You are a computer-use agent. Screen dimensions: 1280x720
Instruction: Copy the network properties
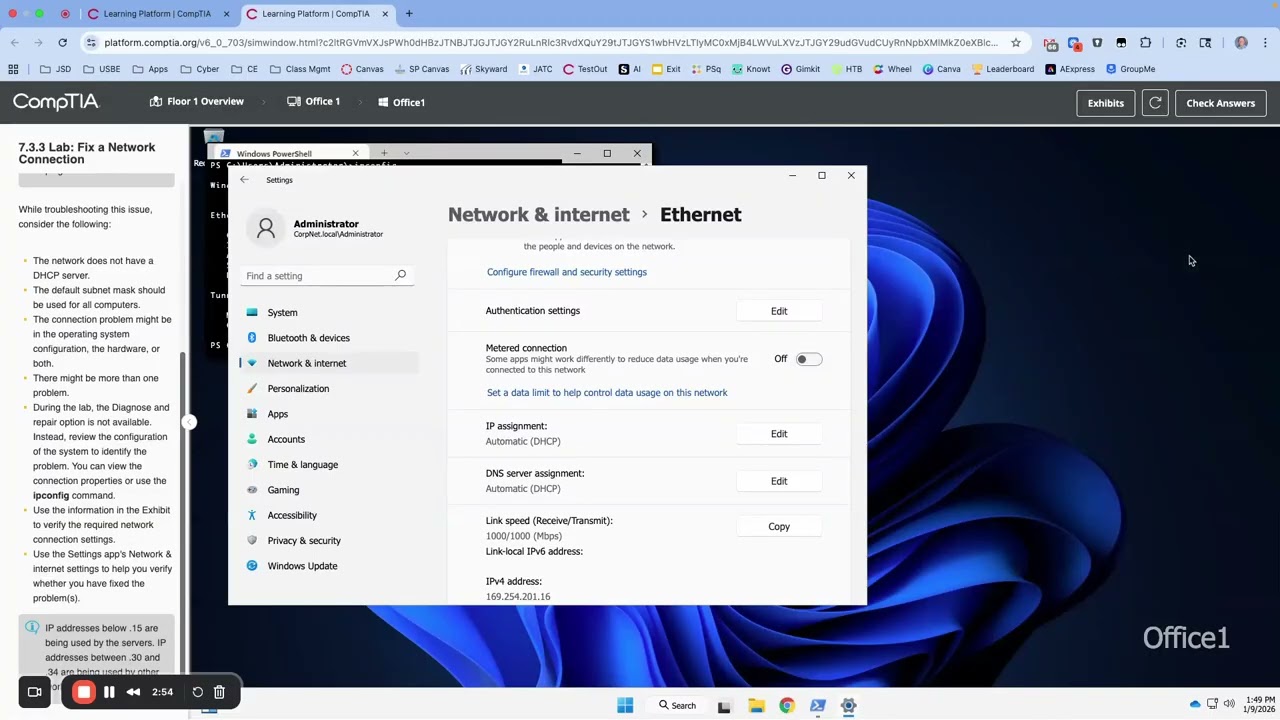click(x=779, y=526)
